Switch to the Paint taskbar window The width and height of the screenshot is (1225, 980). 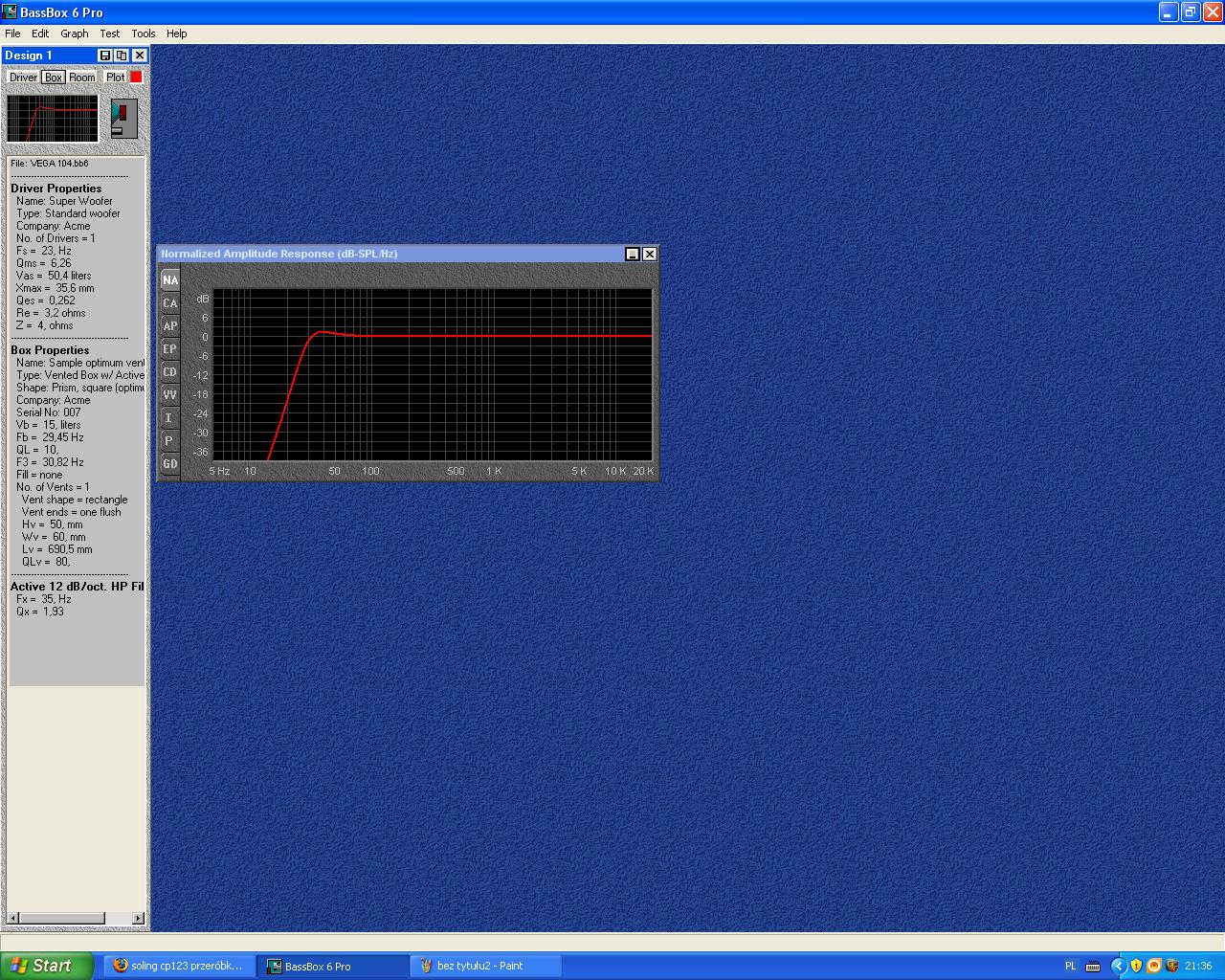[486, 966]
